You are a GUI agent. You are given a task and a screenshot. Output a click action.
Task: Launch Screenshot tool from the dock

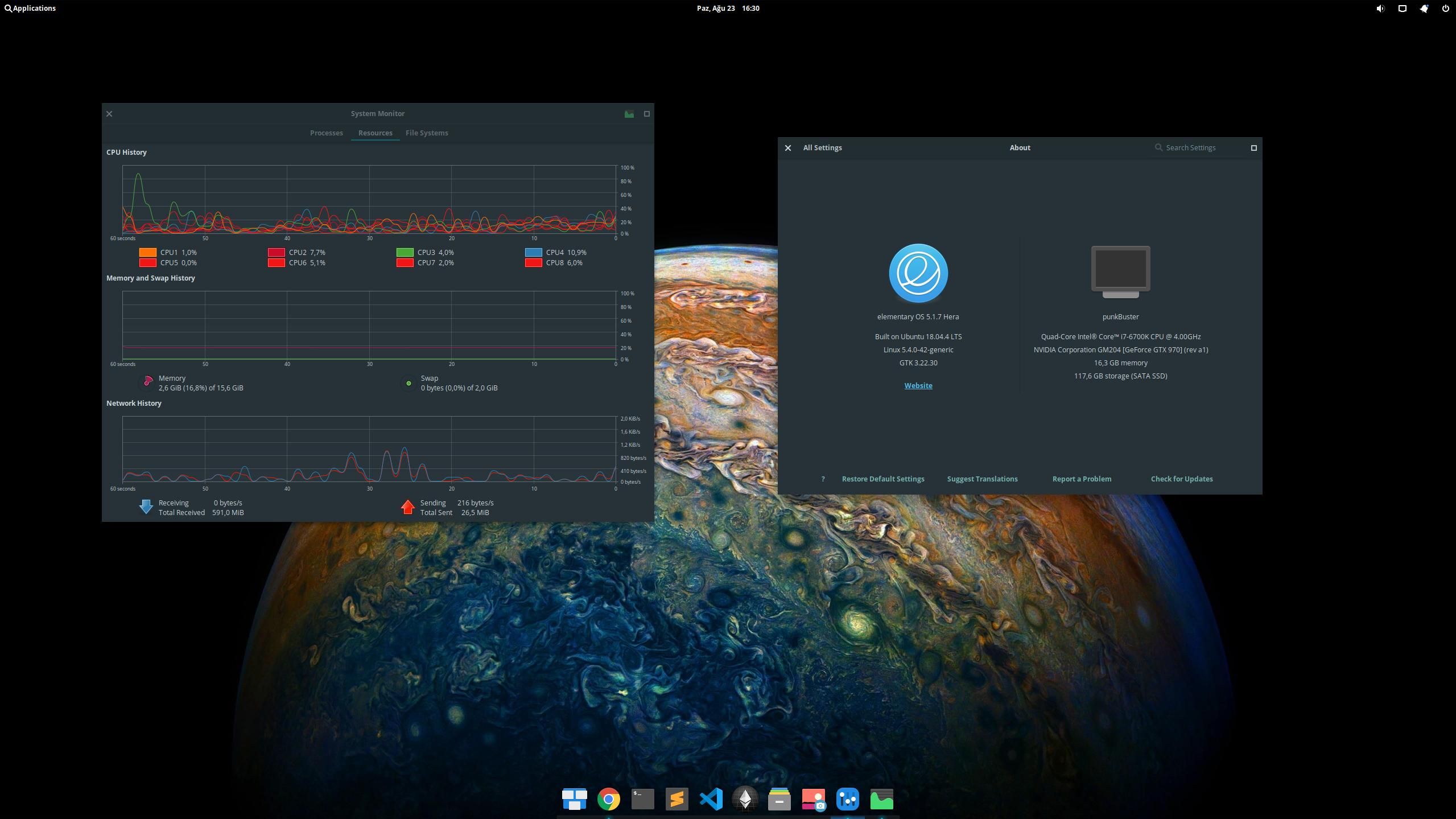pyautogui.click(x=813, y=799)
